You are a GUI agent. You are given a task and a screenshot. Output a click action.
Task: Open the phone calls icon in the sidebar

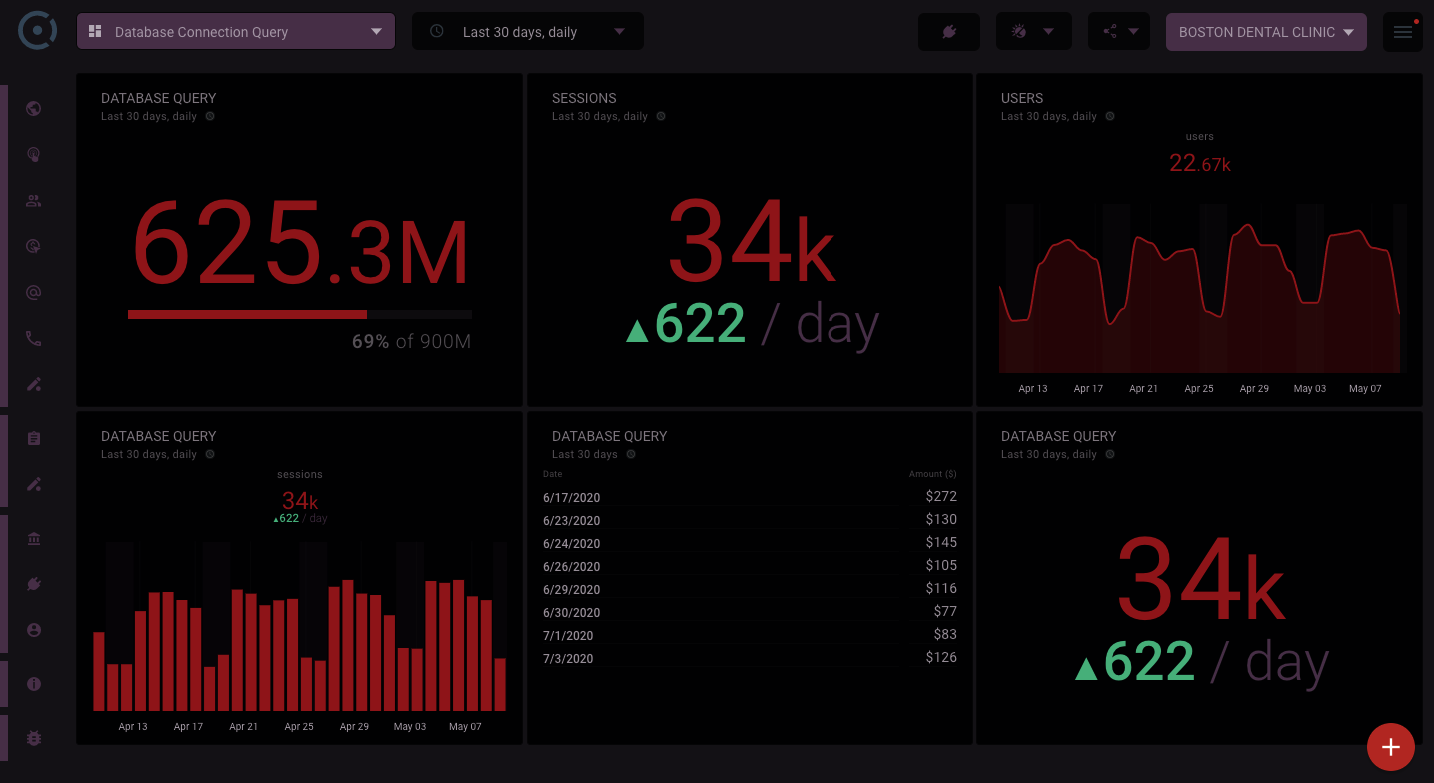(34, 339)
